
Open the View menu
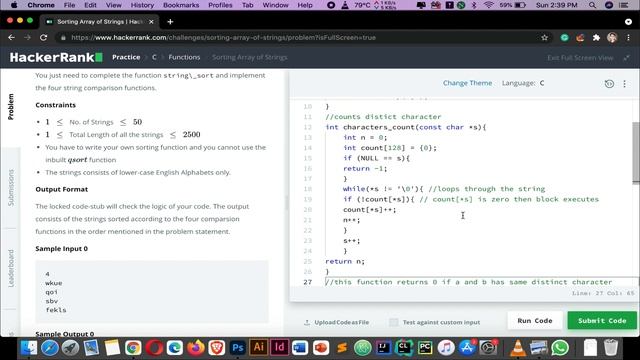(113, 5)
